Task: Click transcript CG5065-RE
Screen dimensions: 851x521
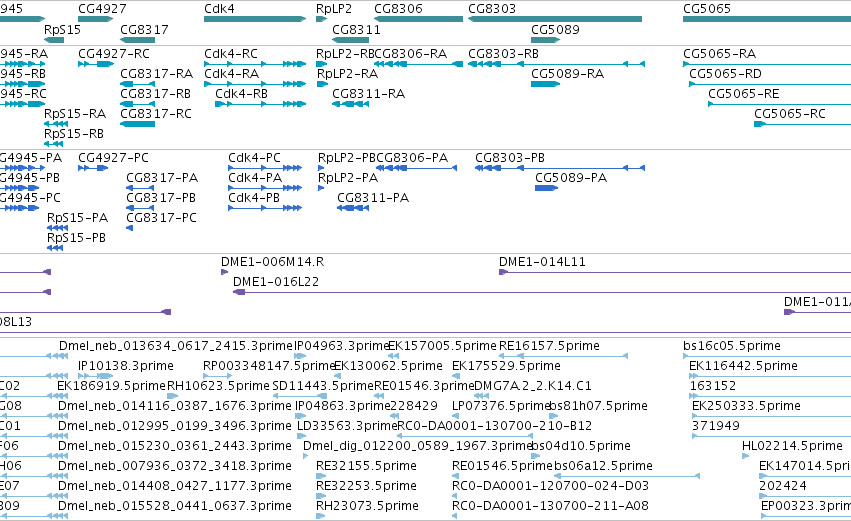Action: pyautogui.click(x=744, y=94)
